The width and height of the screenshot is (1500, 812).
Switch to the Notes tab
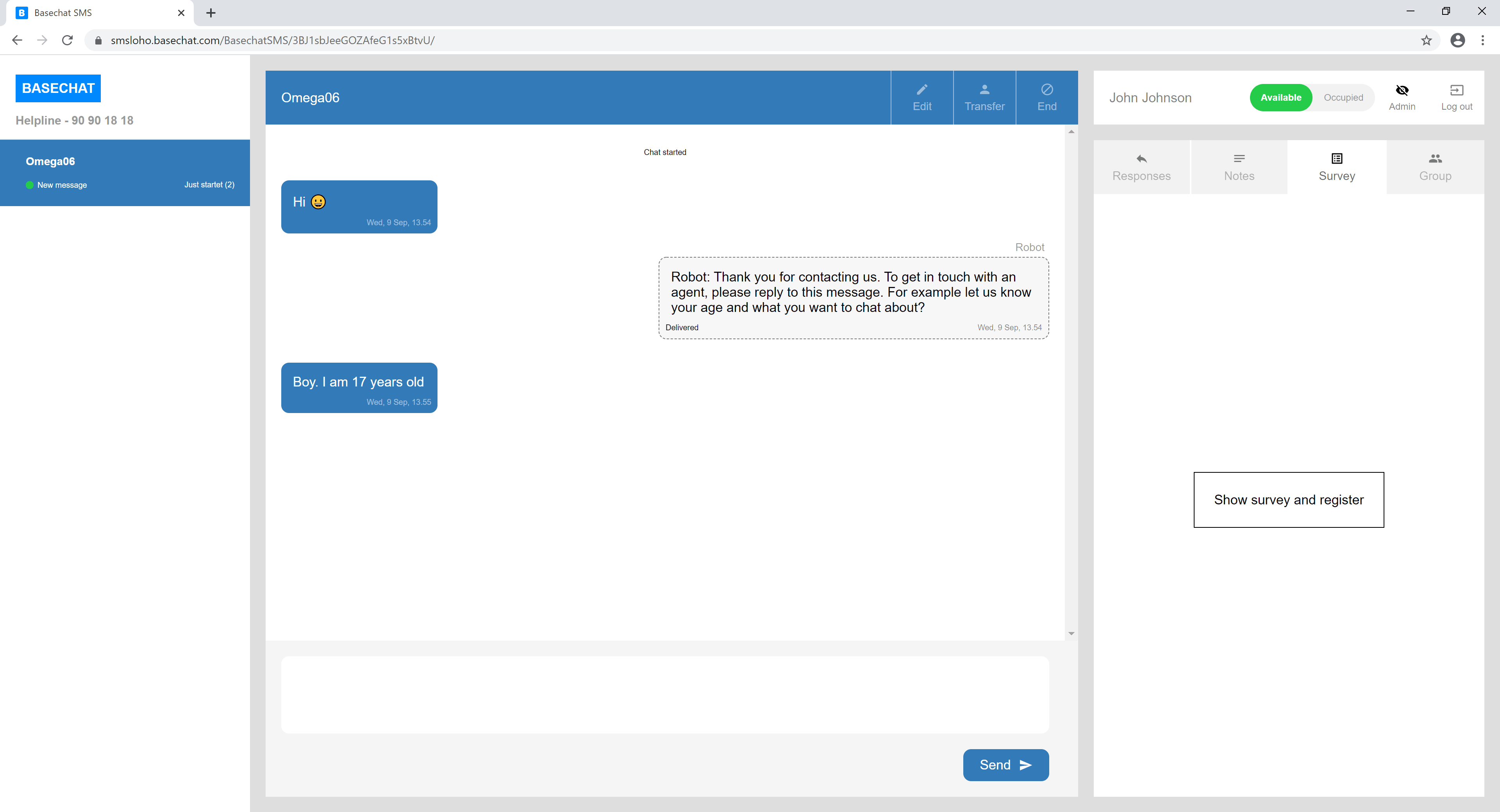1239,167
